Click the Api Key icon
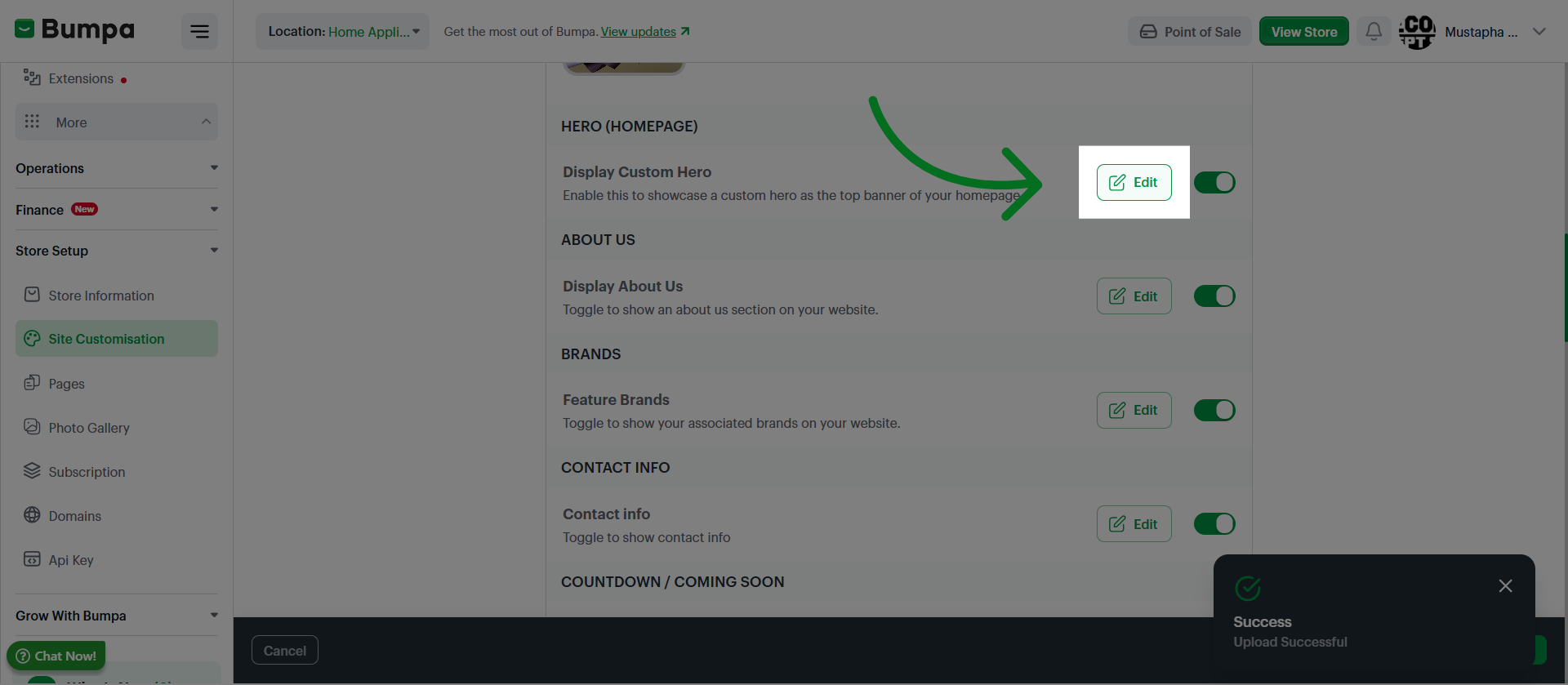This screenshot has height=685, width=1568. (x=32, y=559)
